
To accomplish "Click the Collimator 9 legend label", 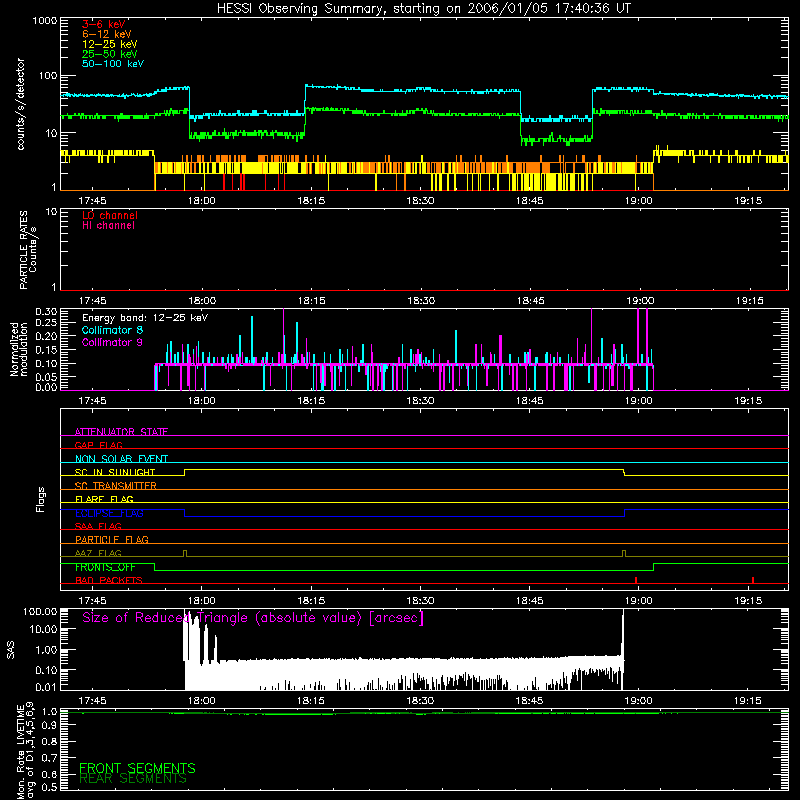I will tap(112, 342).
